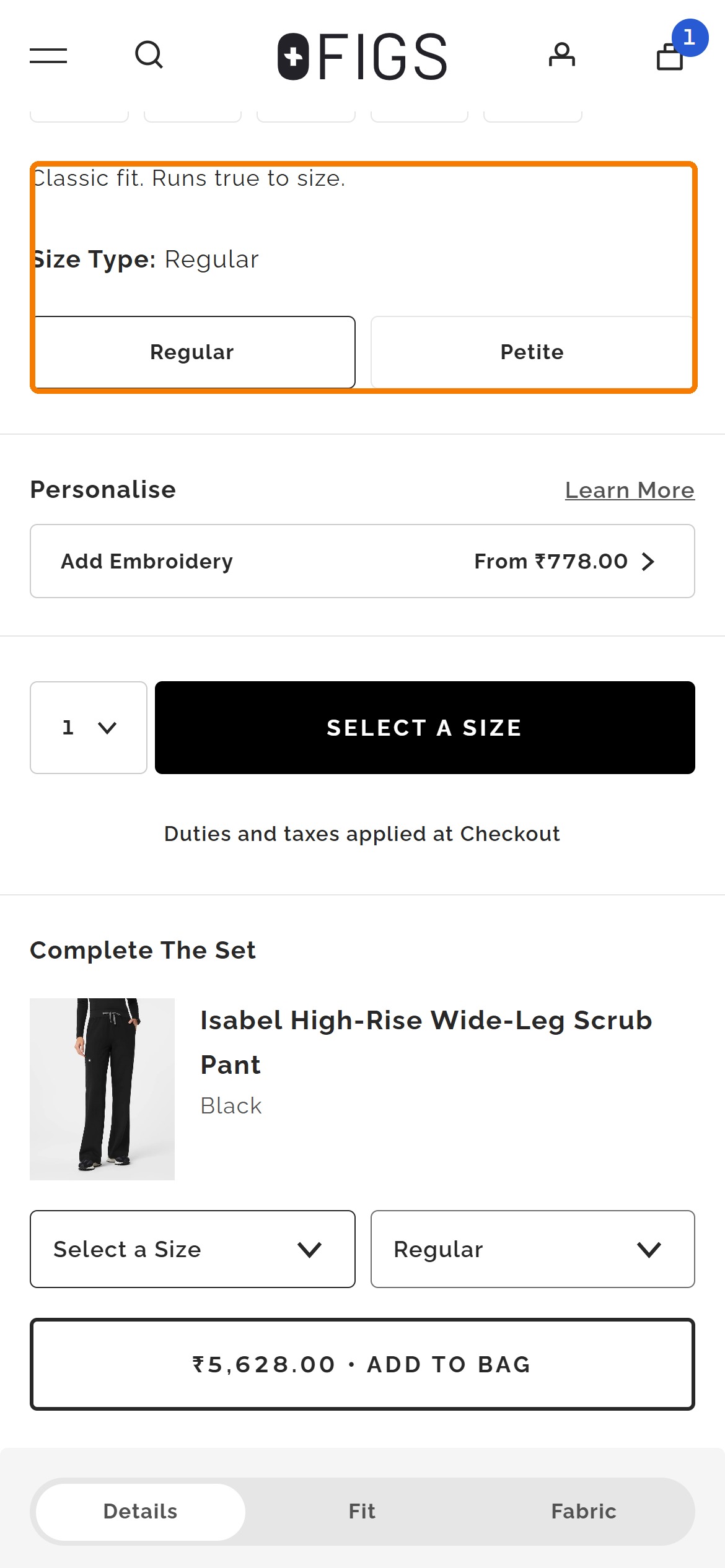Click the Select A Size button

[425, 728]
